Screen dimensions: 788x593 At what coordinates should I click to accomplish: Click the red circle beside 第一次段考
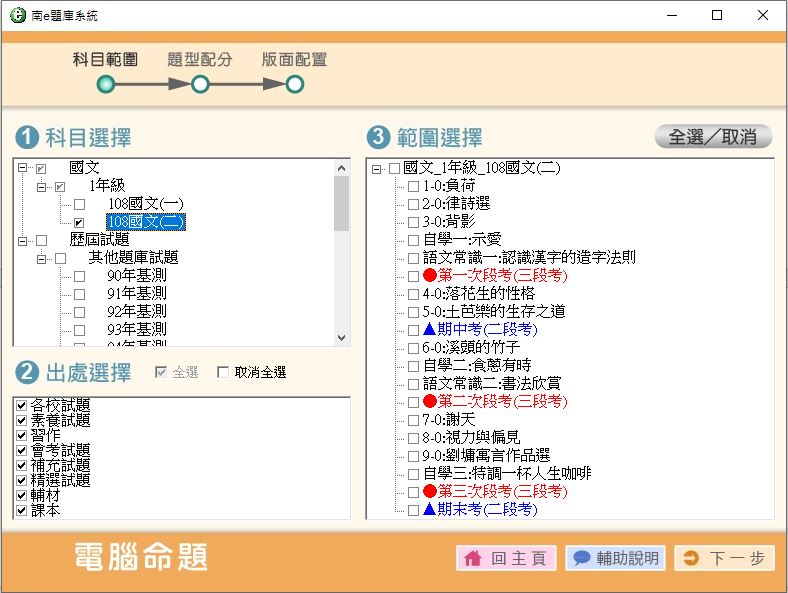click(x=430, y=276)
